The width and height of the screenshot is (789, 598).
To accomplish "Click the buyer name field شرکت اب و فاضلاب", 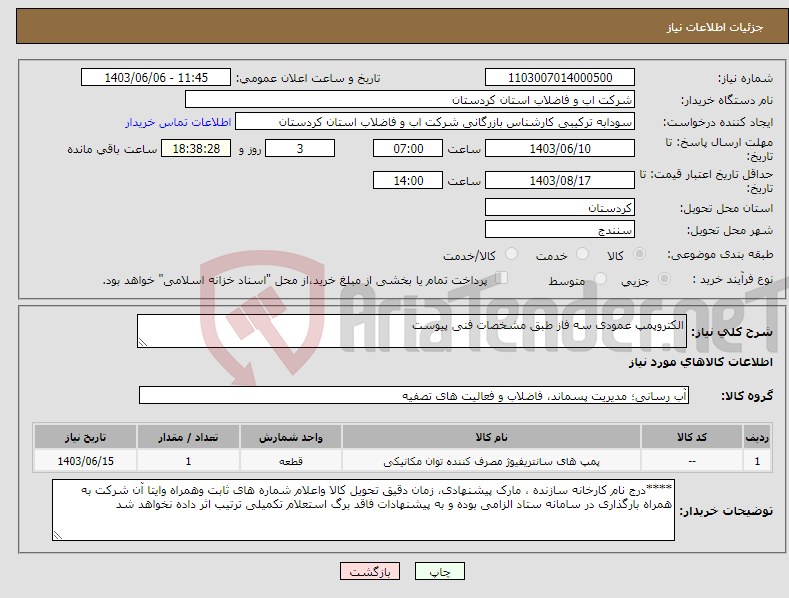I will tap(410, 100).
